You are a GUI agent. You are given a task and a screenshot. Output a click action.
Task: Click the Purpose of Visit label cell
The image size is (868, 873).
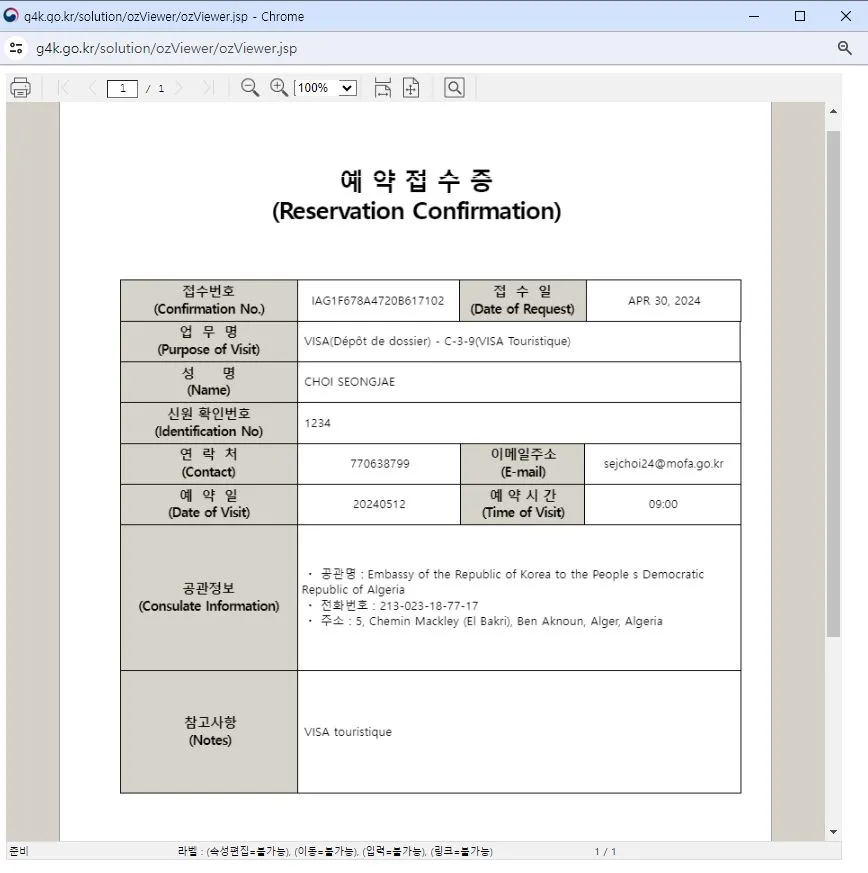(209, 341)
